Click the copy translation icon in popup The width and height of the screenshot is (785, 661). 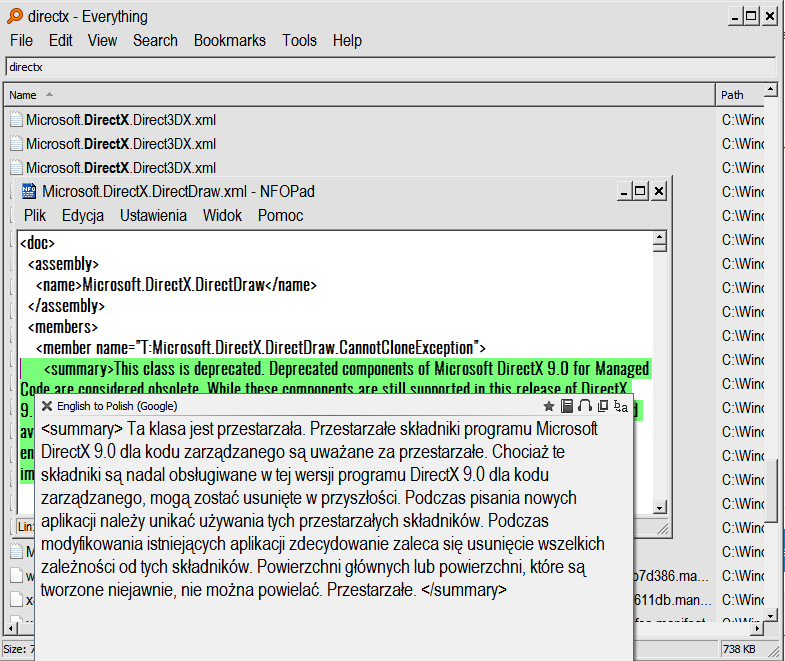[x=602, y=406]
